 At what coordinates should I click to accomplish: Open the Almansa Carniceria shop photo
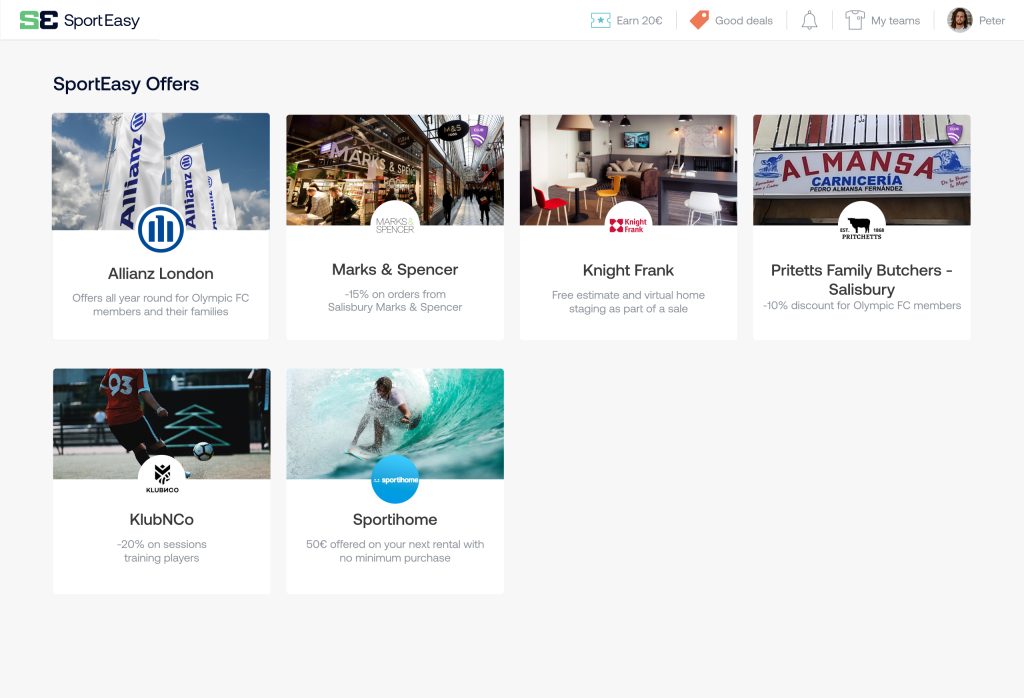(x=861, y=170)
